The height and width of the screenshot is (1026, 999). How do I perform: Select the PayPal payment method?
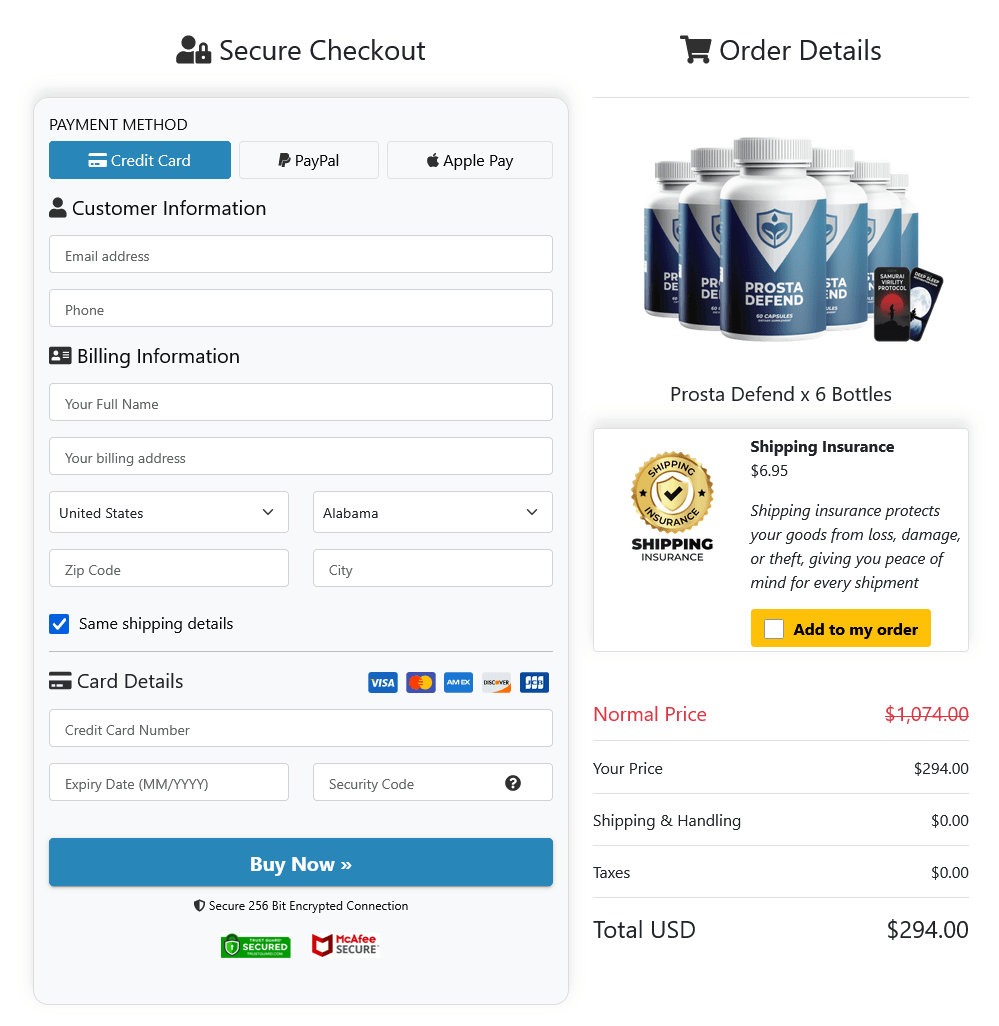[x=308, y=160]
